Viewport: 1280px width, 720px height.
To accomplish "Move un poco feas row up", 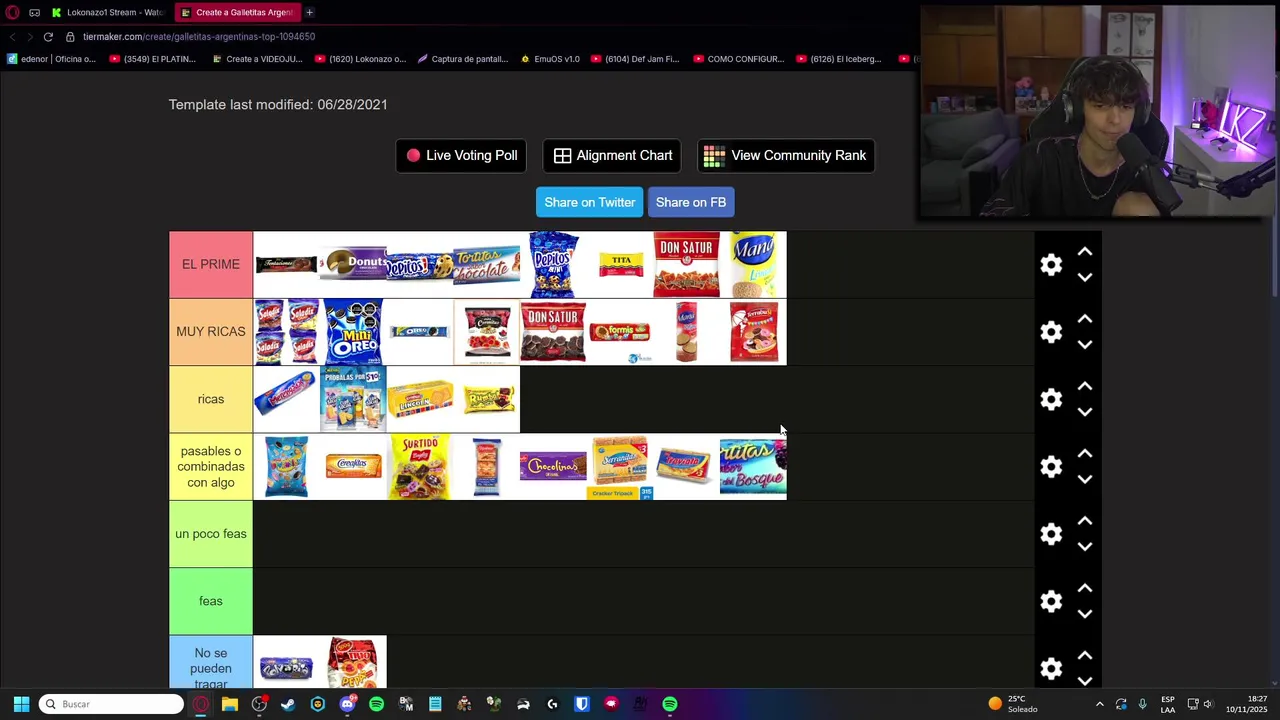I will pyautogui.click(x=1085, y=520).
